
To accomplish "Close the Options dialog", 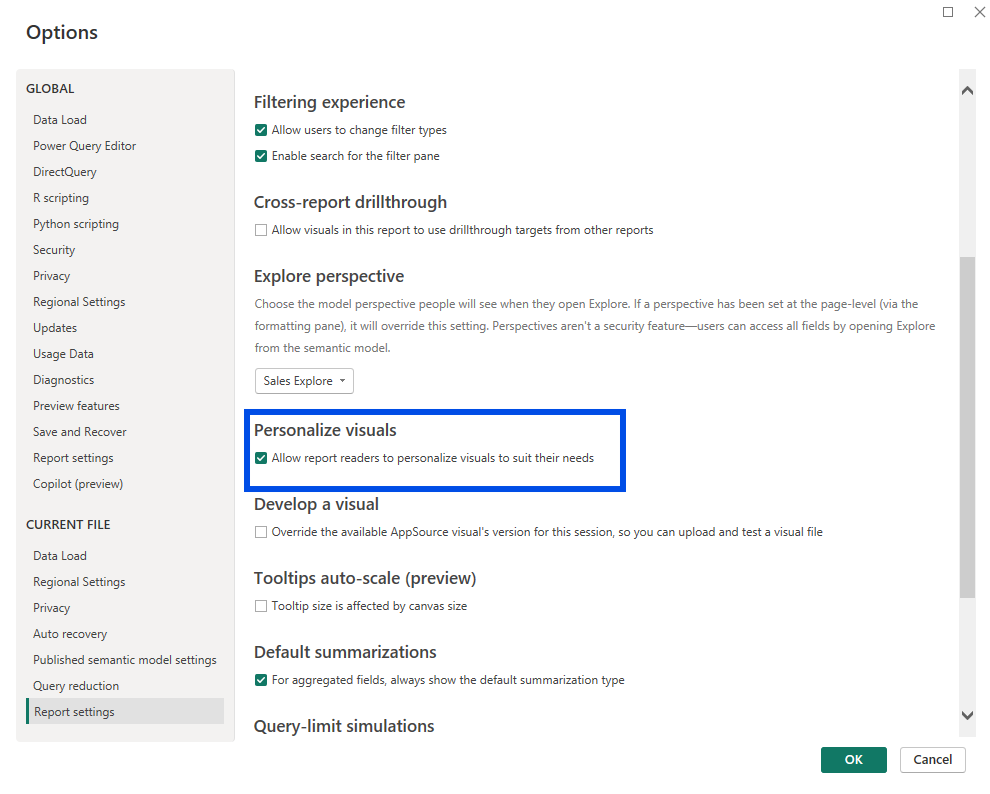I will [x=980, y=12].
